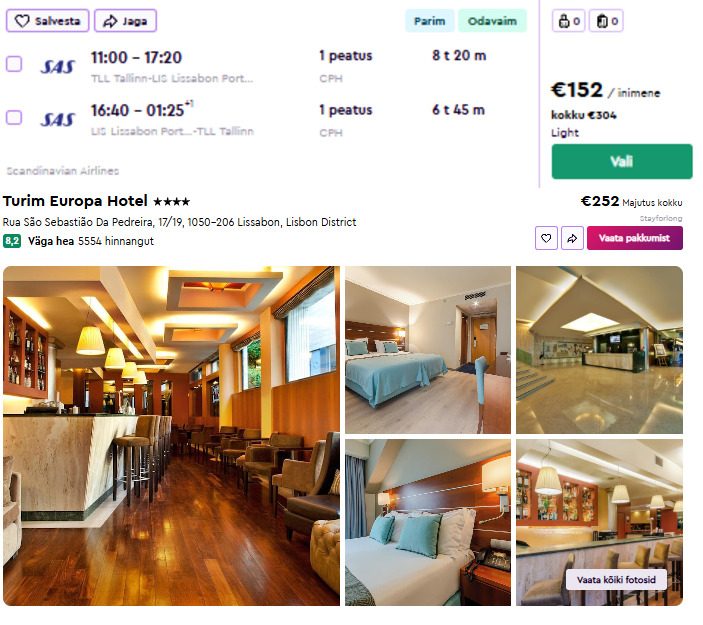This screenshot has width=703, height=625.
Task: Open the twin bedroom photo
Action: [x=428, y=350]
